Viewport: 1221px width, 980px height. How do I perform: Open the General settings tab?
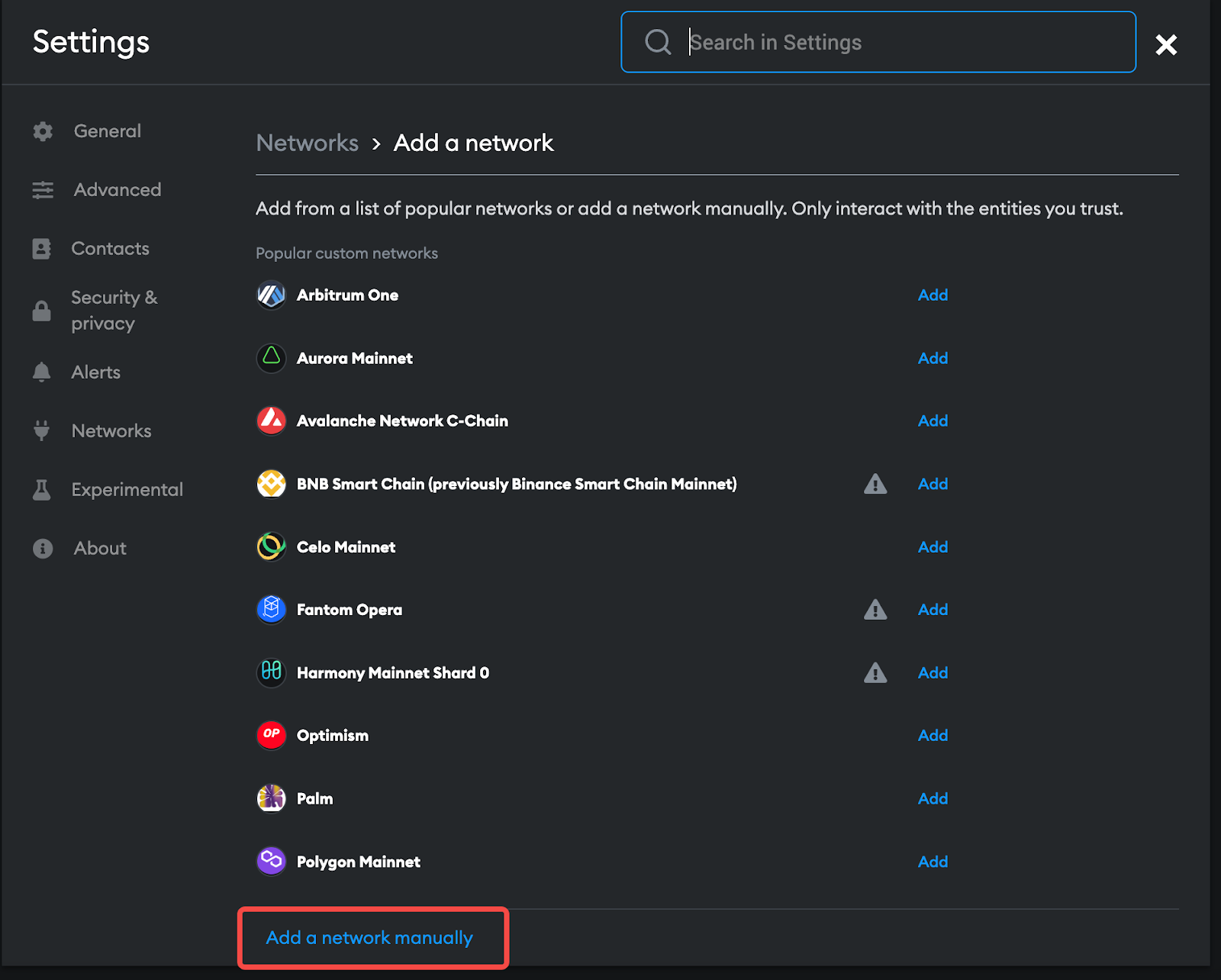pyautogui.click(x=107, y=131)
